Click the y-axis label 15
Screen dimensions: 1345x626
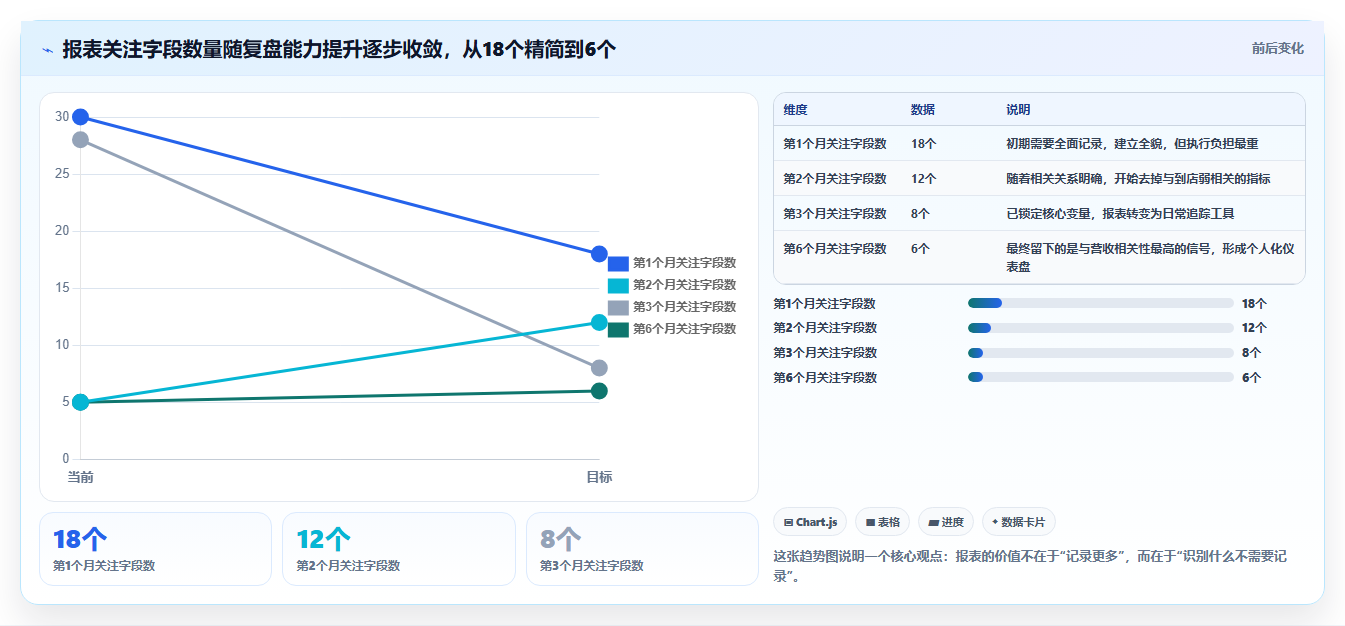tap(62, 288)
